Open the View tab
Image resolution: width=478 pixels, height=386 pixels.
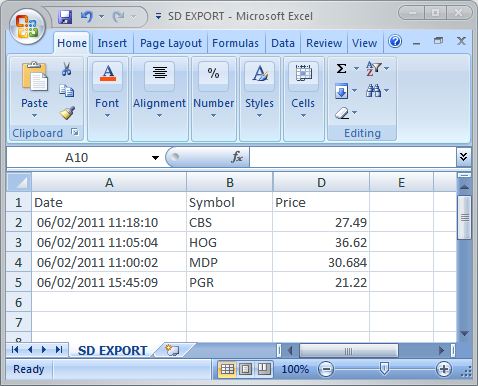(x=365, y=43)
